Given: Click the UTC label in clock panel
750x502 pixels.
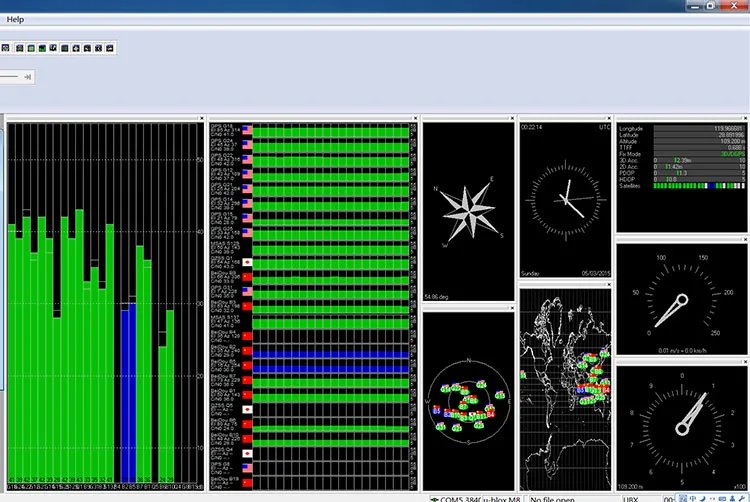Looking at the screenshot, I should click(604, 127).
